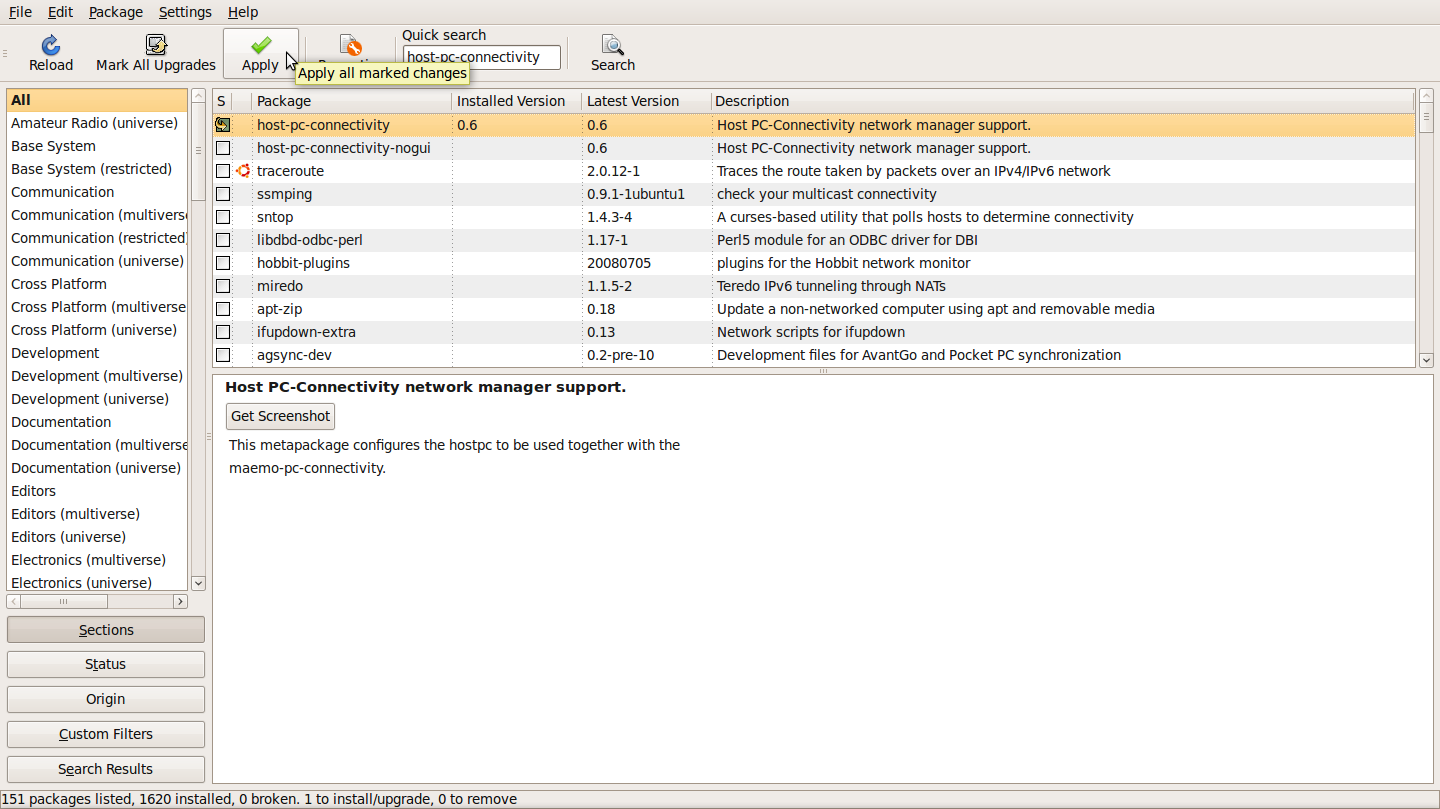Open Custom Filters view

coord(106,734)
